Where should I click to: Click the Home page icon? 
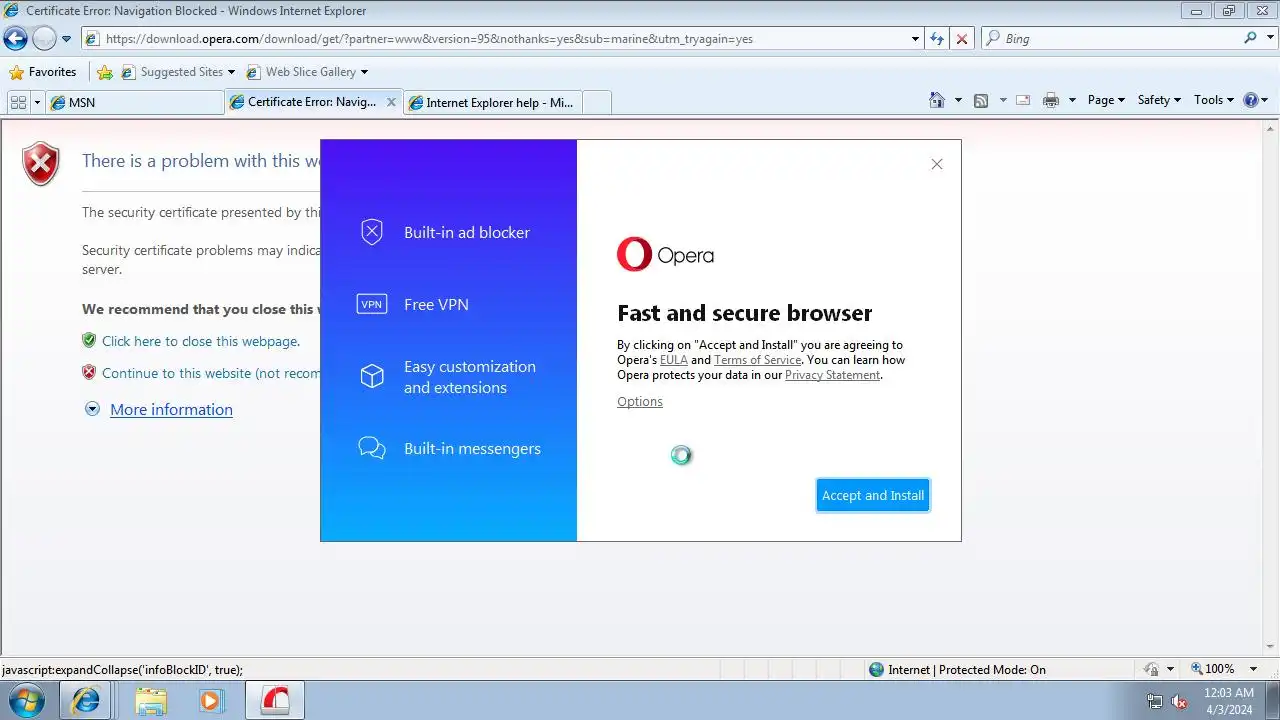[937, 100]
